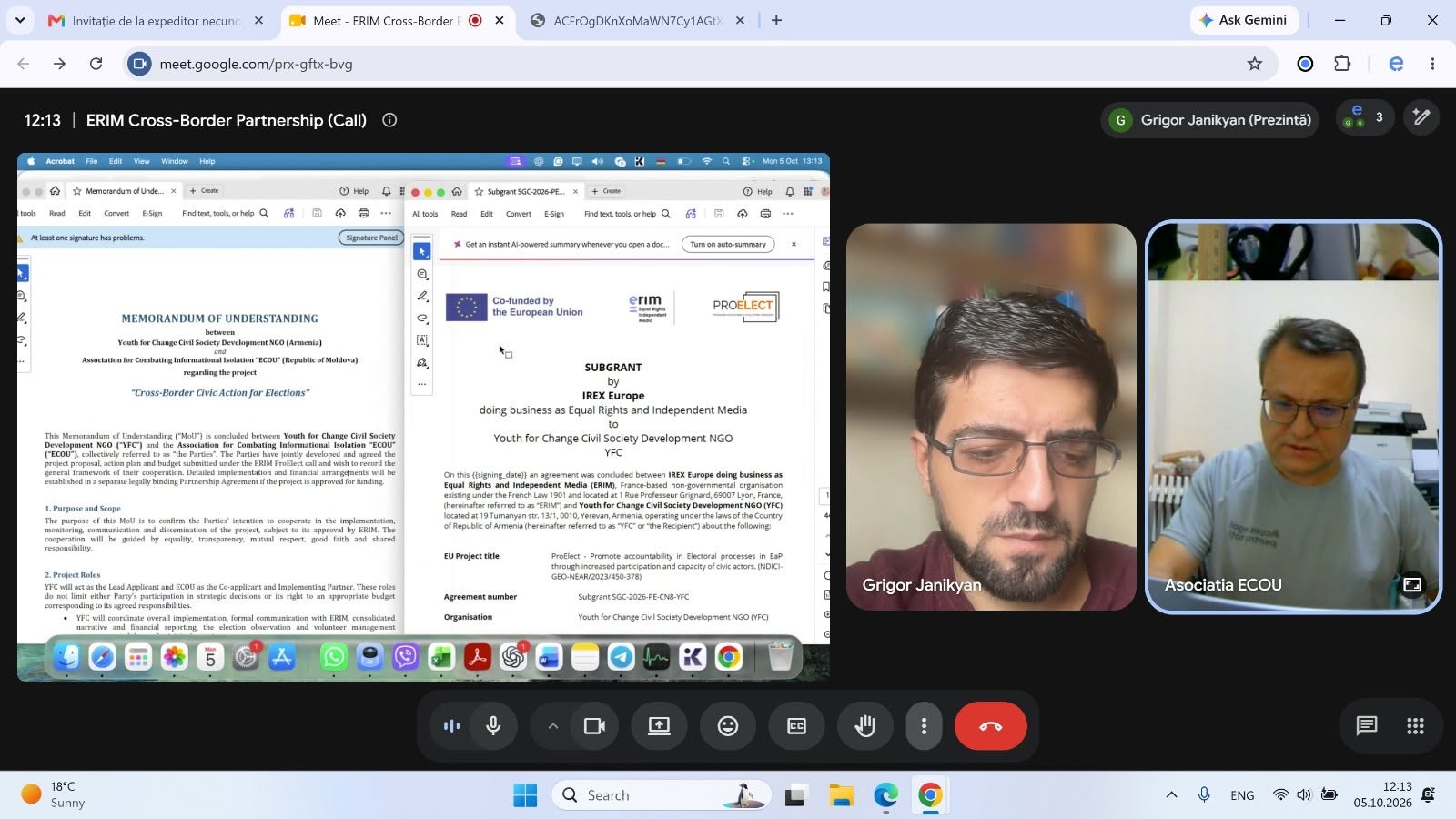Click the address bar showing meet.google.com
Image resolution: width=1456 pixels, height=819 pixels.
pyautogui.click(x=701, y=64)
